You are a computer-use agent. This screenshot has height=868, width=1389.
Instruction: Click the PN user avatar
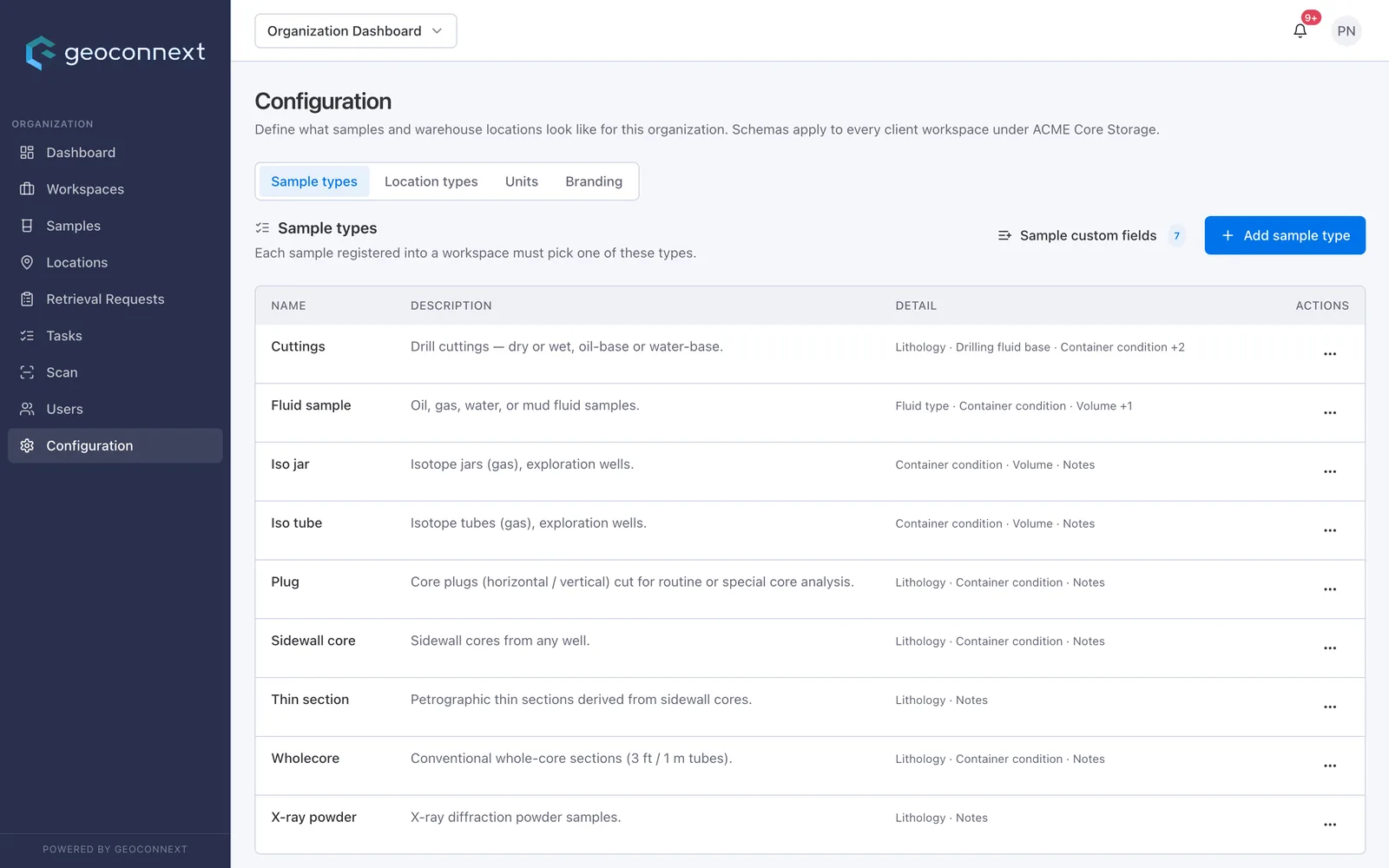pos(1346,31)
